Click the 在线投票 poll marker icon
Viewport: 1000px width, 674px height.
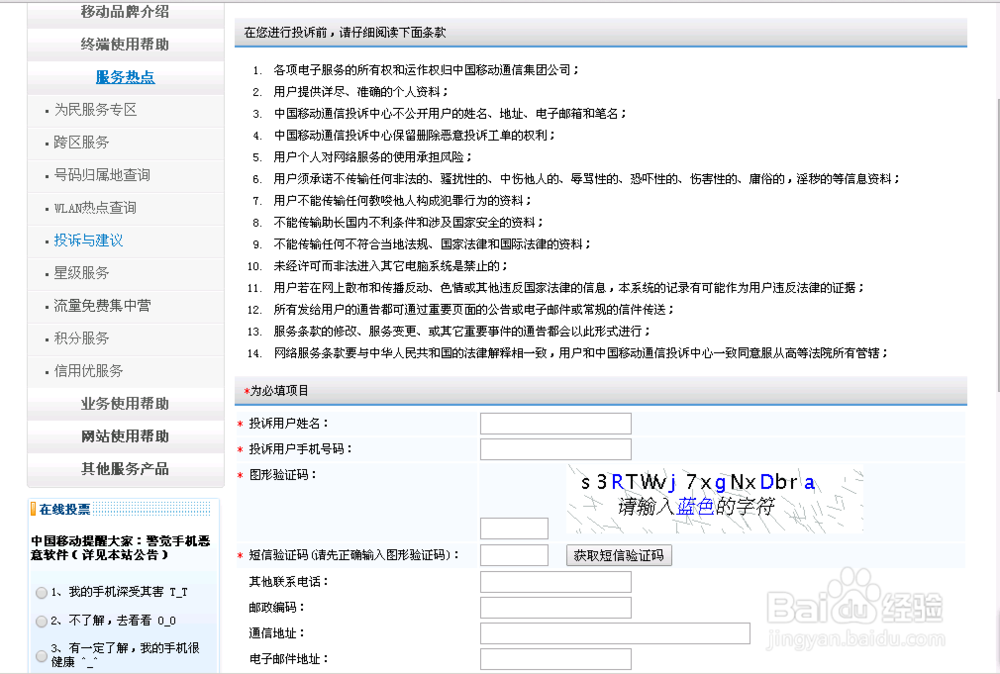click(32, 510)
